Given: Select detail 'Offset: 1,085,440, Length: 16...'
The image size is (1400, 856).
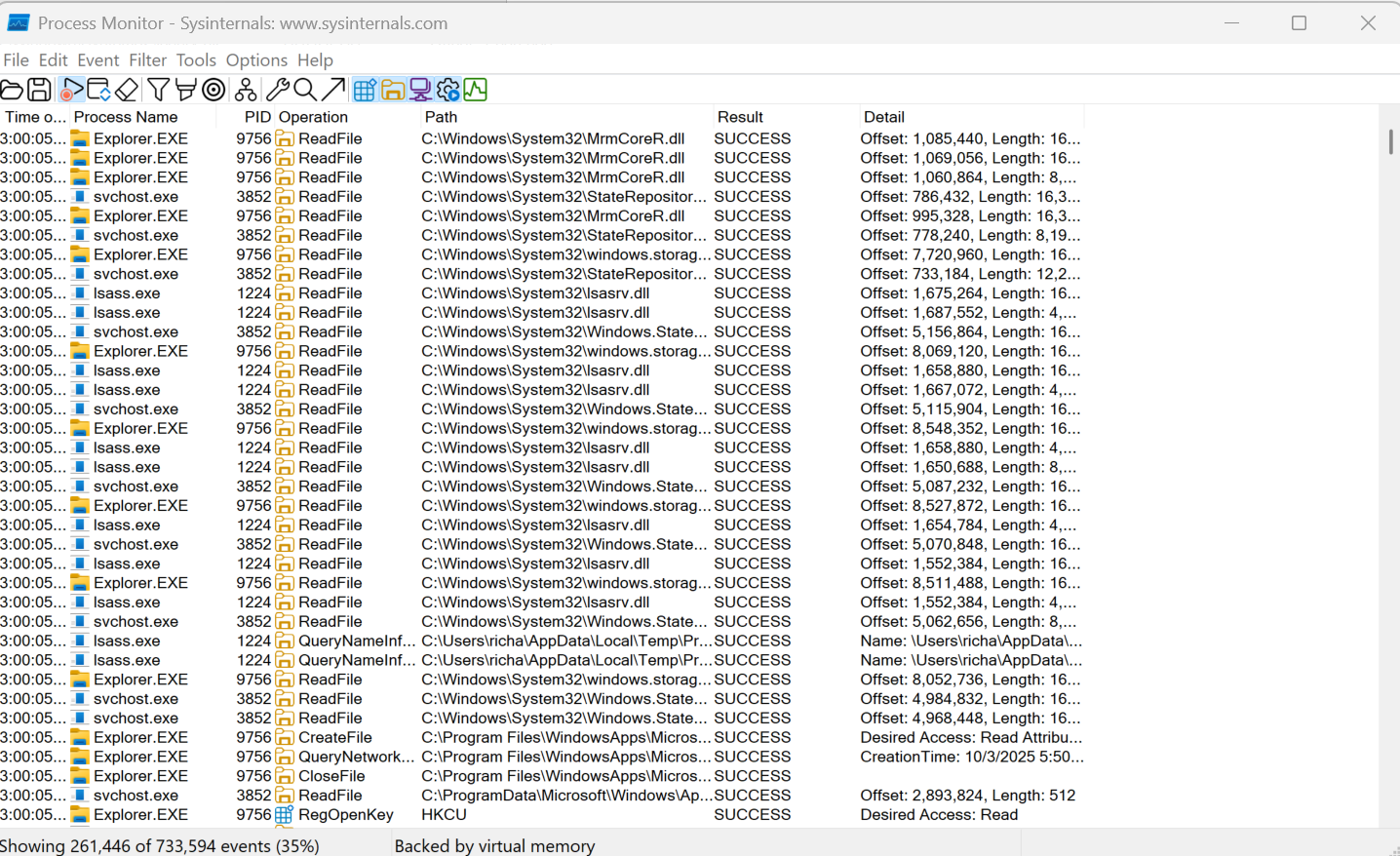Looking at the screenshot, I should click(x=970, y=139).
